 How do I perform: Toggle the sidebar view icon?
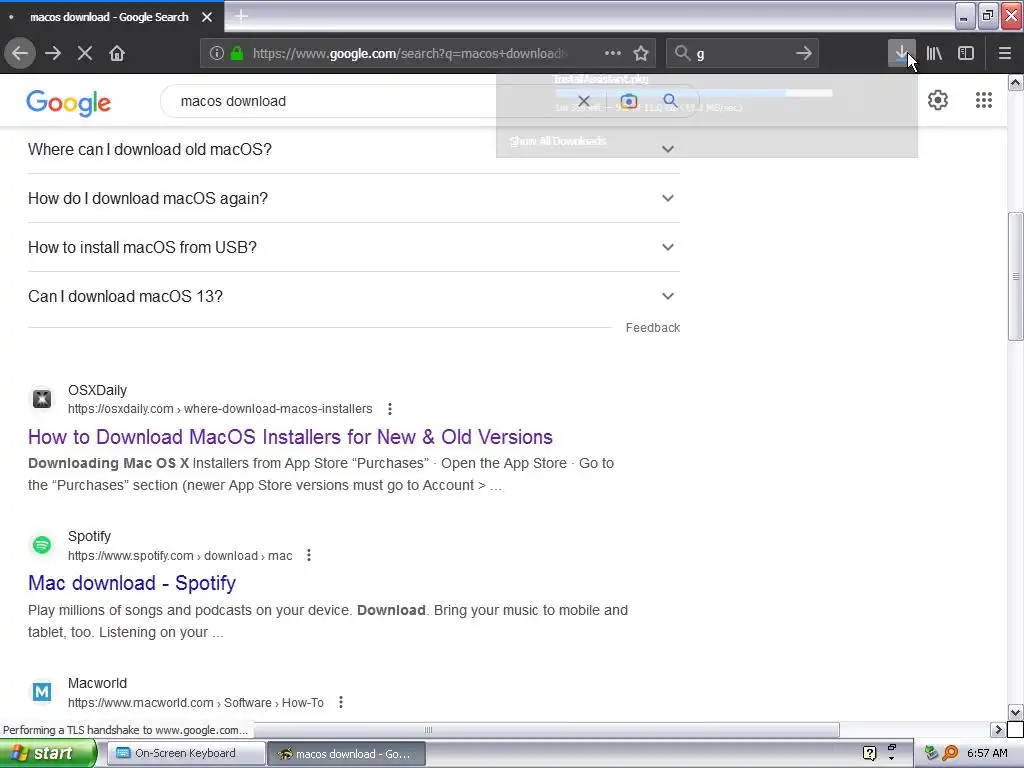tap(966, 54)
